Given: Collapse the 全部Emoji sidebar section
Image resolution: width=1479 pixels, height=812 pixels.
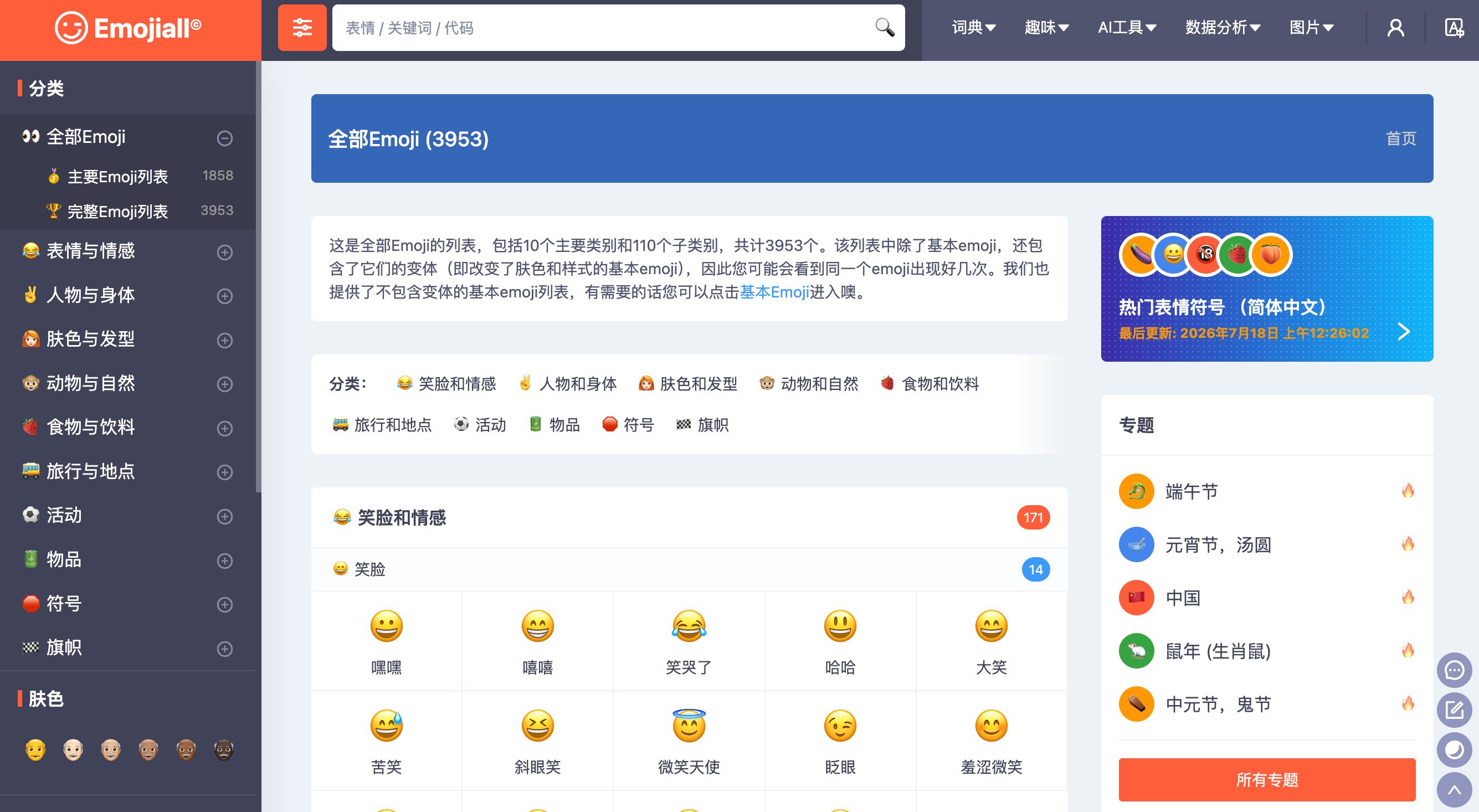Looking at the screenshot, I should click(224, 138).
